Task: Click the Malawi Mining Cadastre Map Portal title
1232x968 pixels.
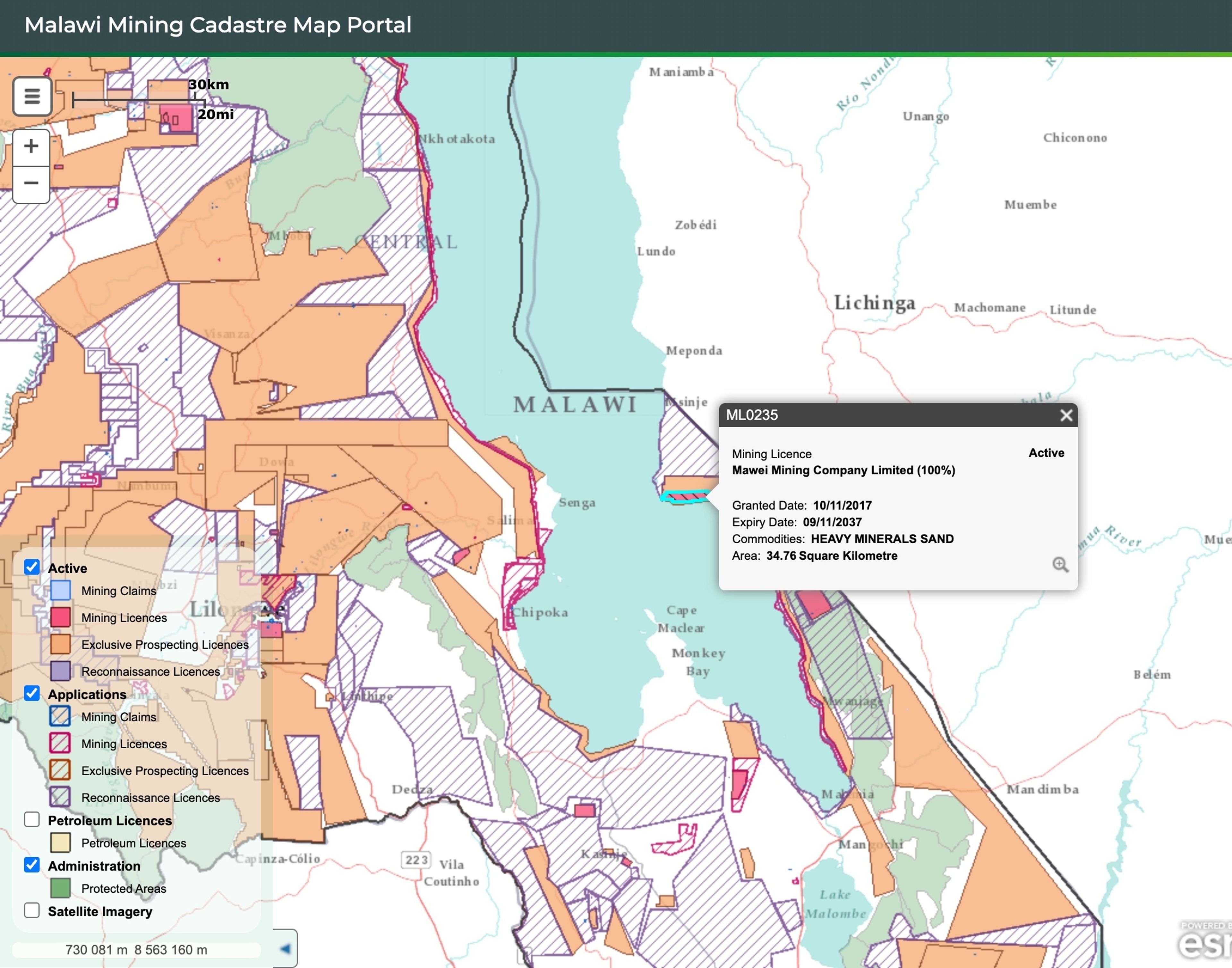Action: pos(218,25)
